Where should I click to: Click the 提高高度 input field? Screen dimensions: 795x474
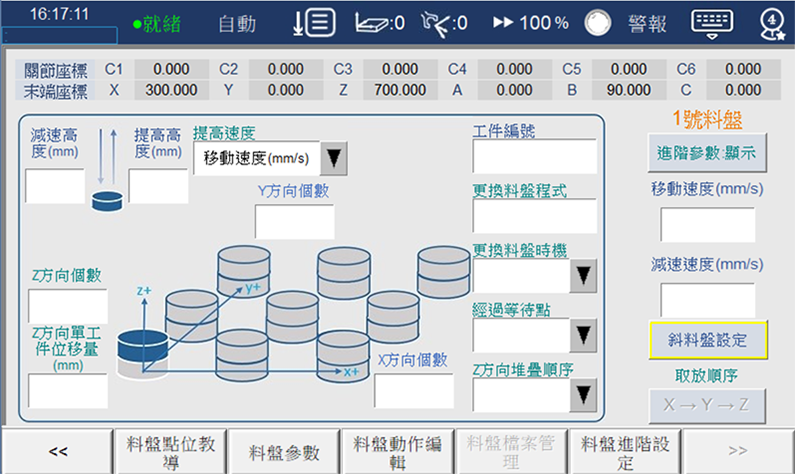point(158,186)
